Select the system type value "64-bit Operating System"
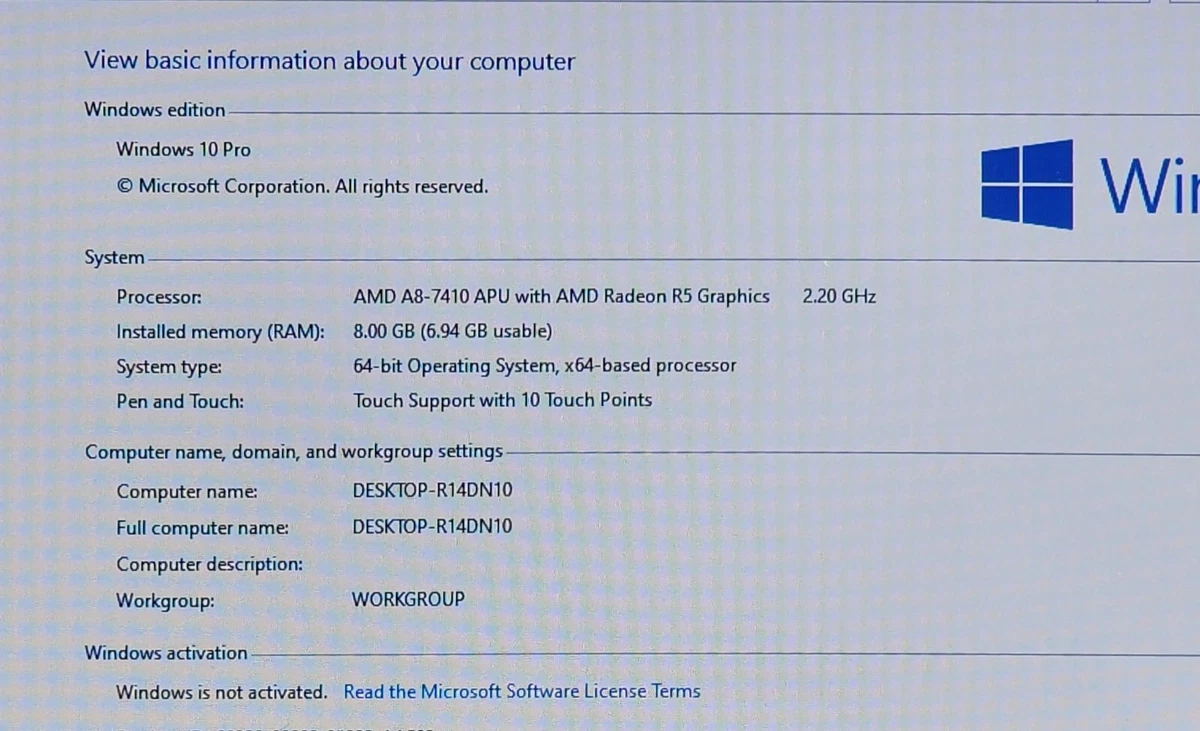 click(454, 366)
